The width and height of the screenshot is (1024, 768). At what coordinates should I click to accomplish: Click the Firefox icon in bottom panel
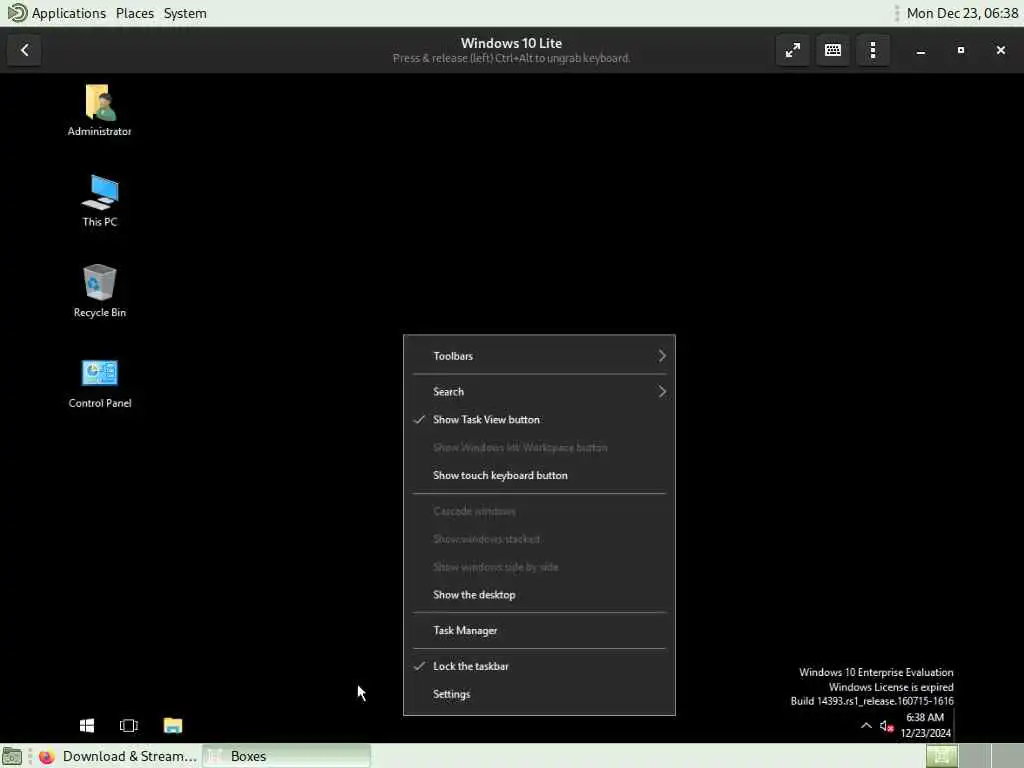click(46, 756)
